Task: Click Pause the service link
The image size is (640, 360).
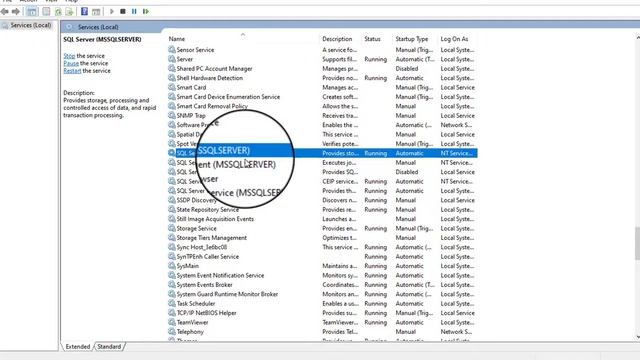Action: 71,63
